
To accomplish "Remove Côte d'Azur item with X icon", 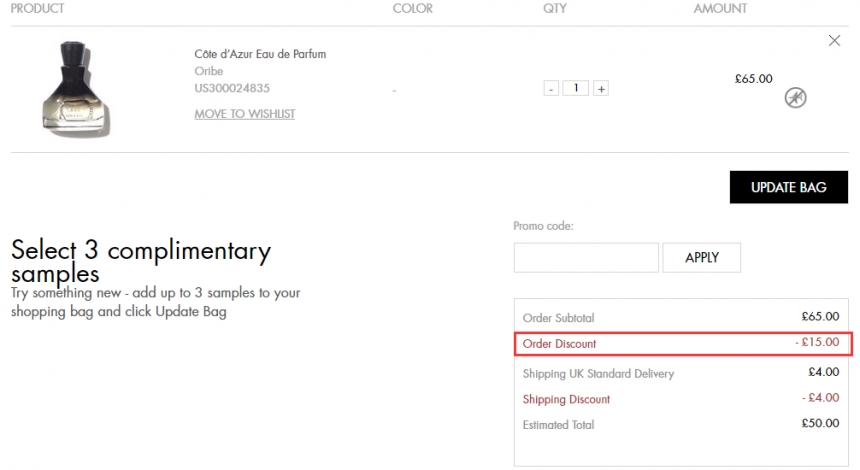I will point(835,41).
